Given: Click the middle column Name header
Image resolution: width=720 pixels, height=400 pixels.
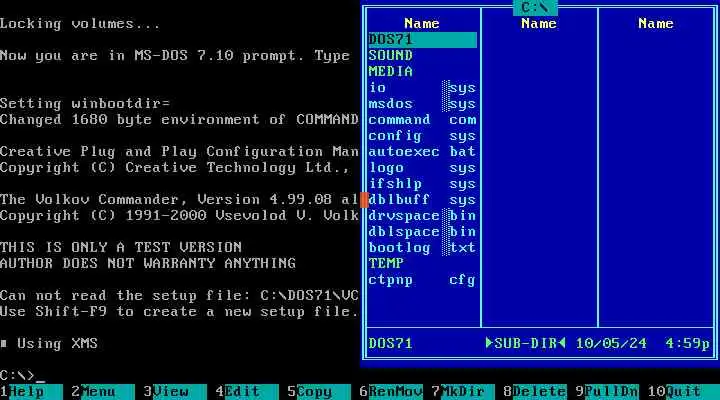Looking at the screenshot, I should tap(539, 23).
